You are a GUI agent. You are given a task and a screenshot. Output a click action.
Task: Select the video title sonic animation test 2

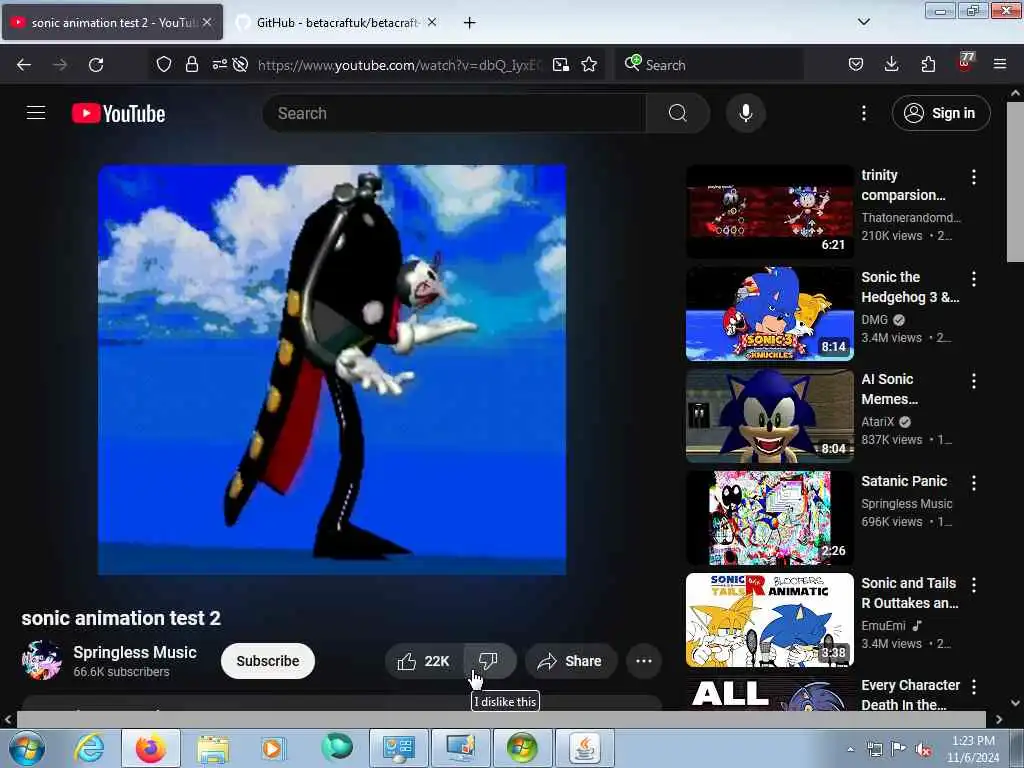(121, 618)
